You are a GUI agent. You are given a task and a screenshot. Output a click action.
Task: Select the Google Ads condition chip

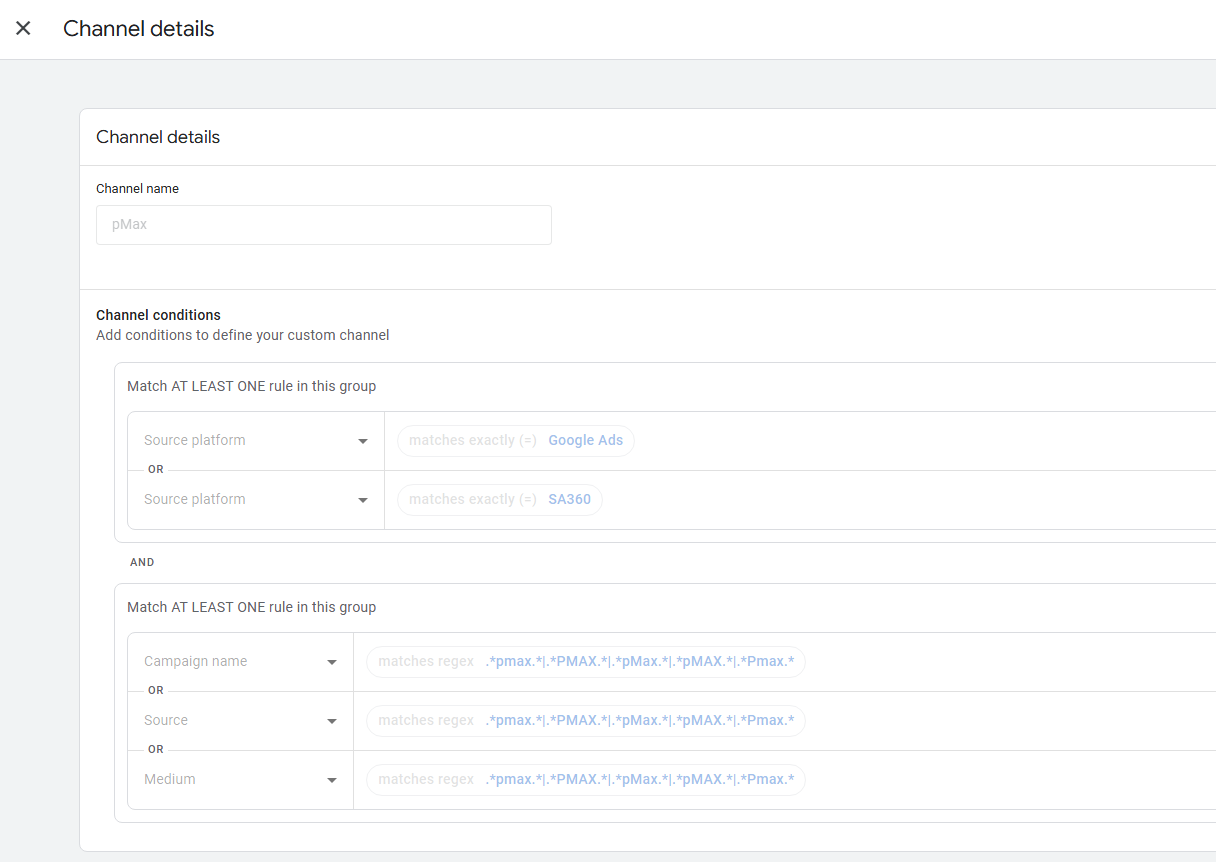[x=515, y=441]
